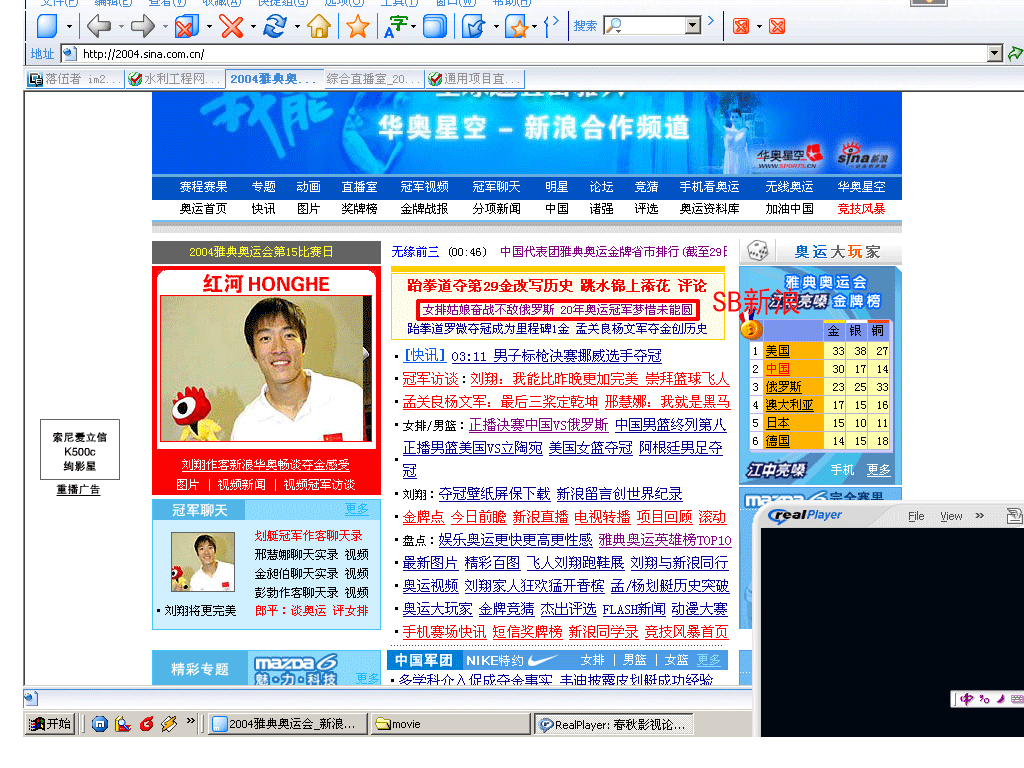Image resolution: width=1024 pixels, height=768 pixels.
Task: Go back with the left arrow icon
Action: [x=99, y=26]
